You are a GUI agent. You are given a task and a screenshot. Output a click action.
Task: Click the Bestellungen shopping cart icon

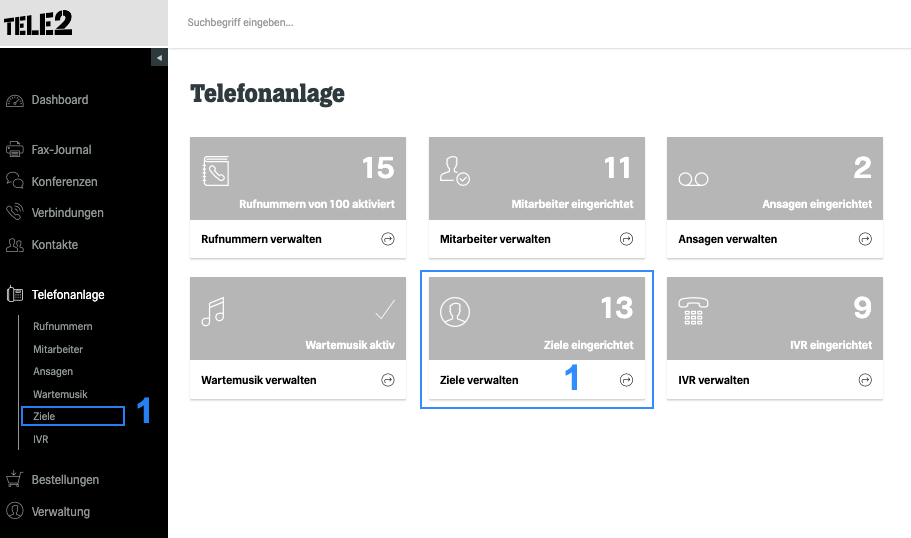15,479
